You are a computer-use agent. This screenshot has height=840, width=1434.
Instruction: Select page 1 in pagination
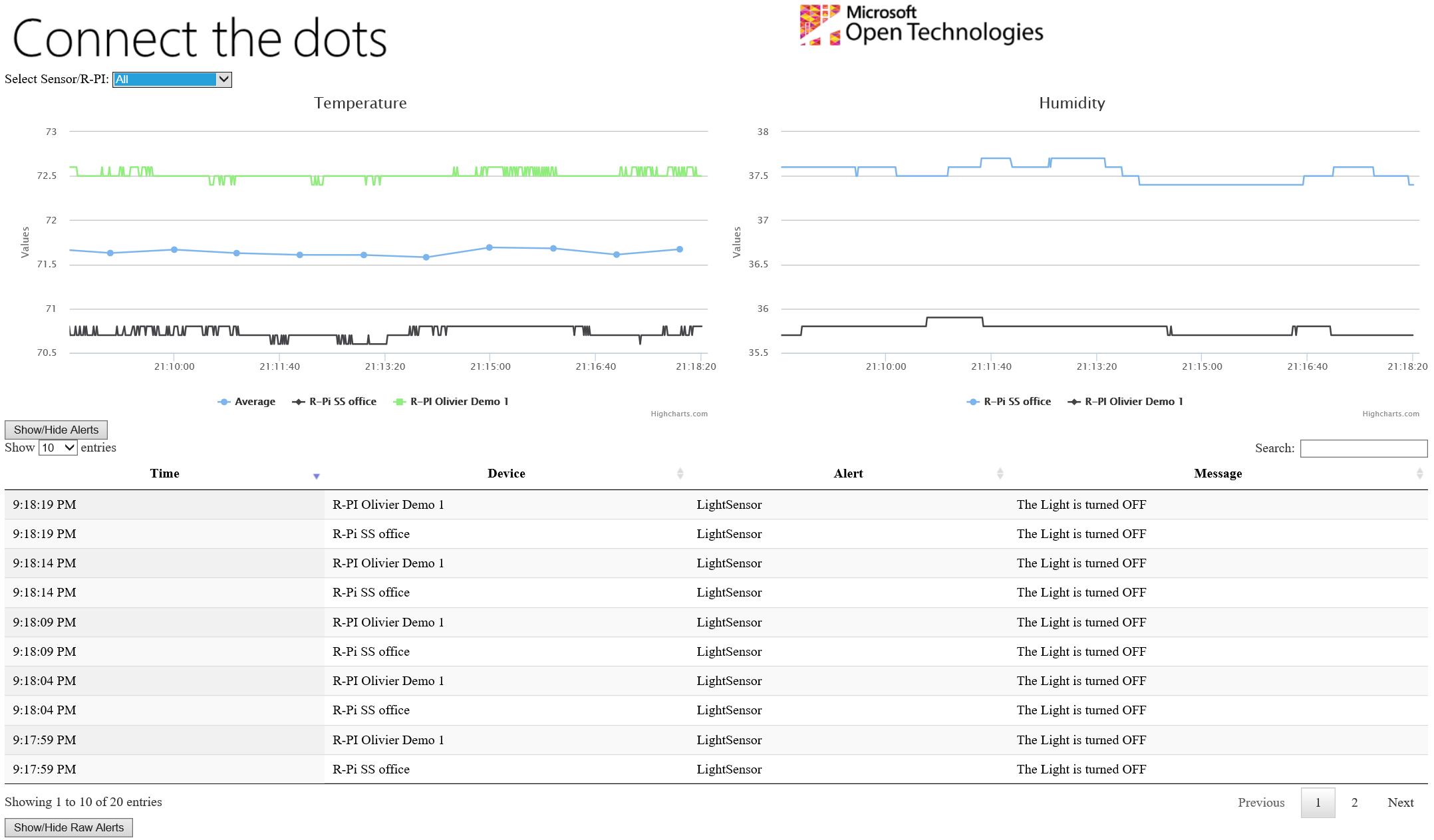click(1318, 803)
